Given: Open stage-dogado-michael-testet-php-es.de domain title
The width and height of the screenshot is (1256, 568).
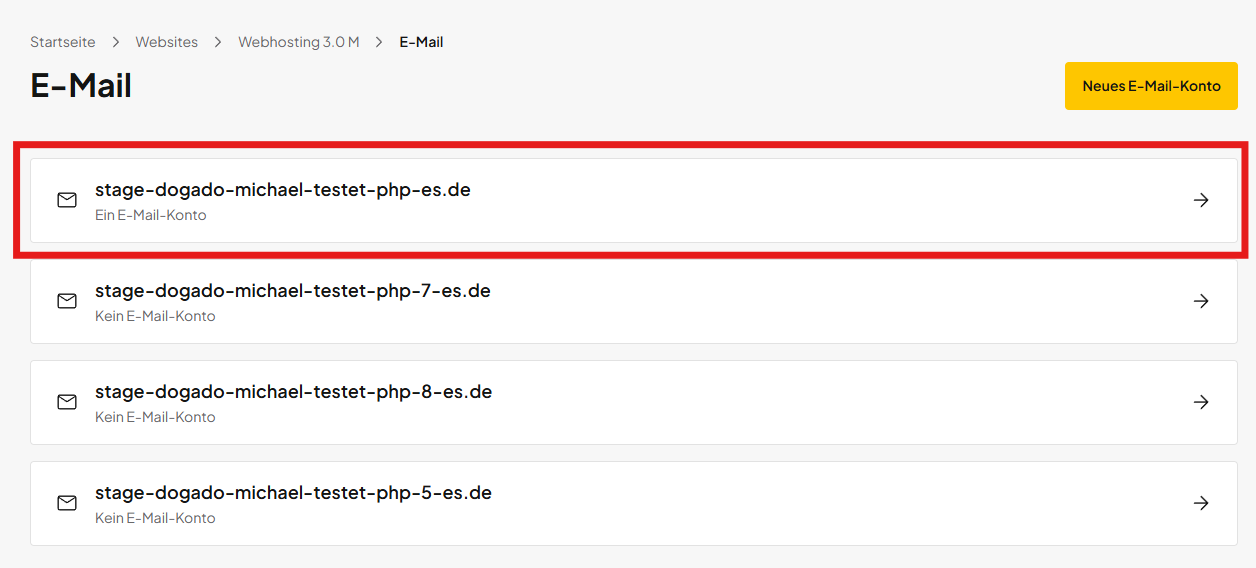Looking at the screenshot, I should point(282,189).
